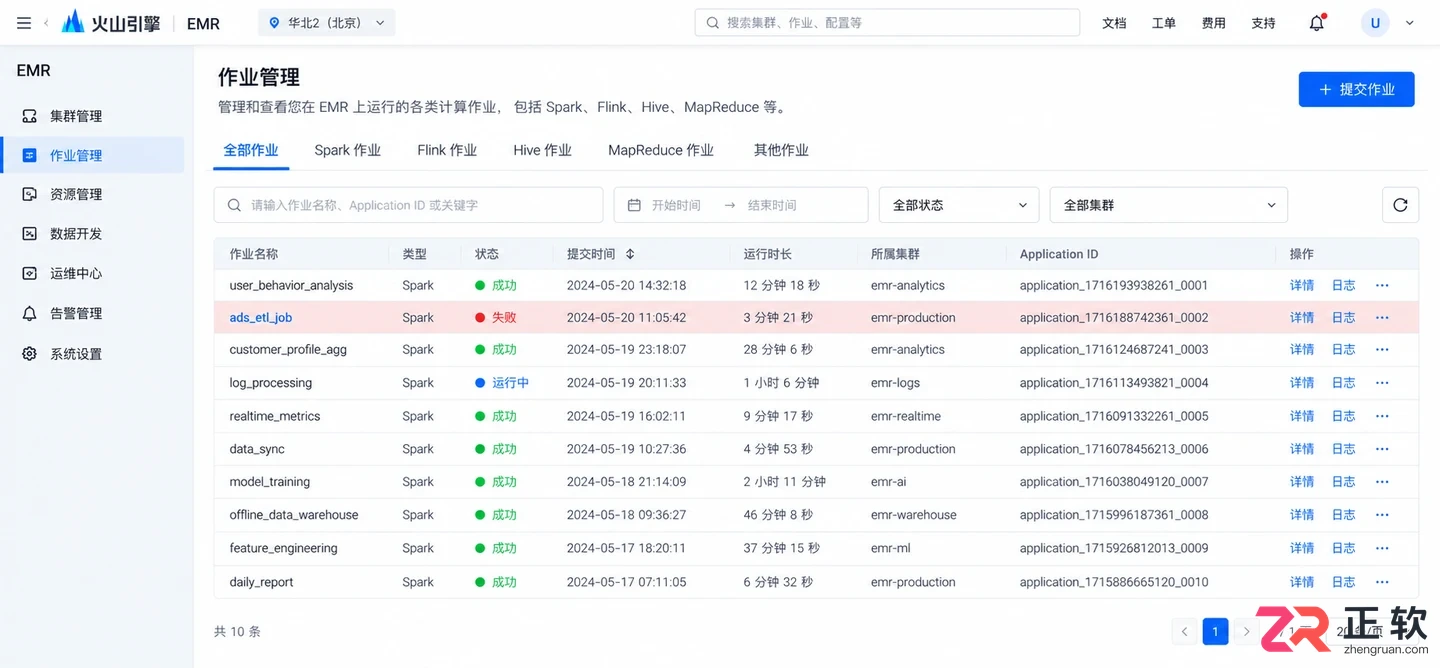Open 运维中心 in the sidebar

click(x=92, y=273)
